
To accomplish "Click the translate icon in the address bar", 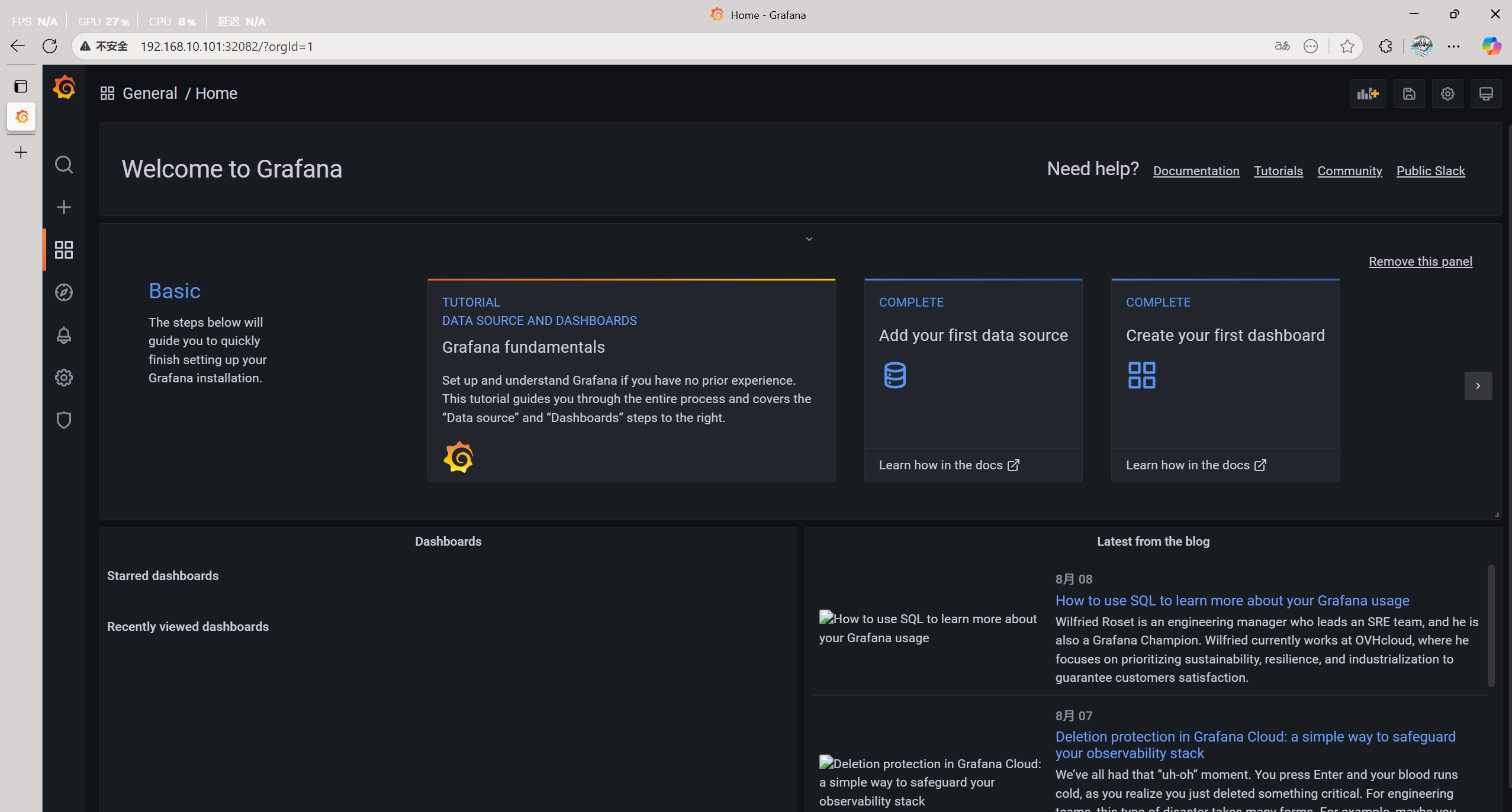I will (1282, 46).
